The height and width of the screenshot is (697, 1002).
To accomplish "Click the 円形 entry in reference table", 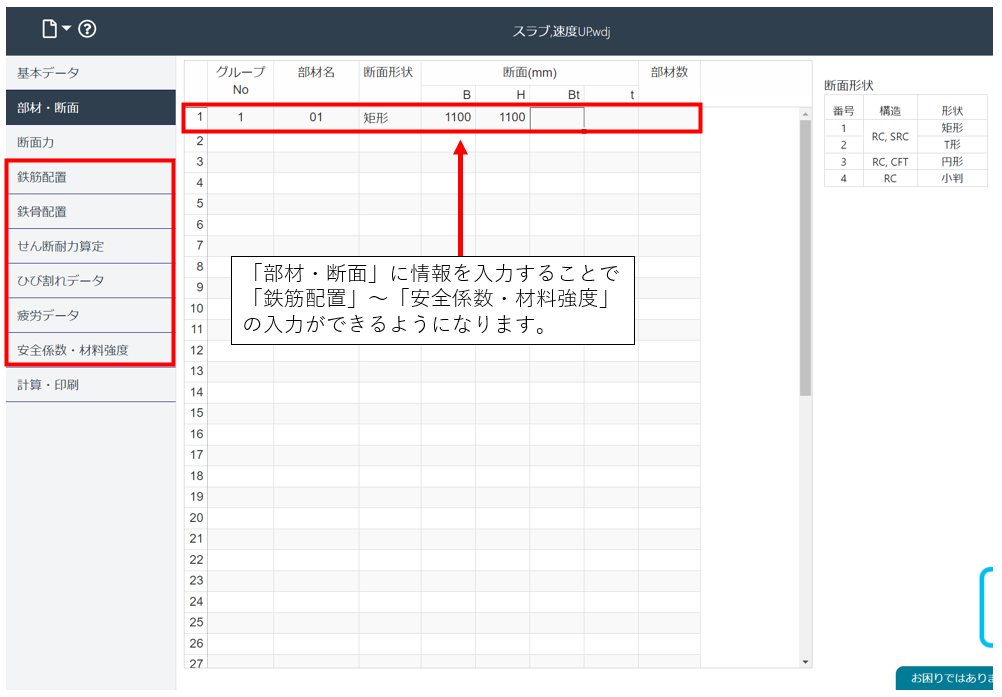I will coord(952,162).
